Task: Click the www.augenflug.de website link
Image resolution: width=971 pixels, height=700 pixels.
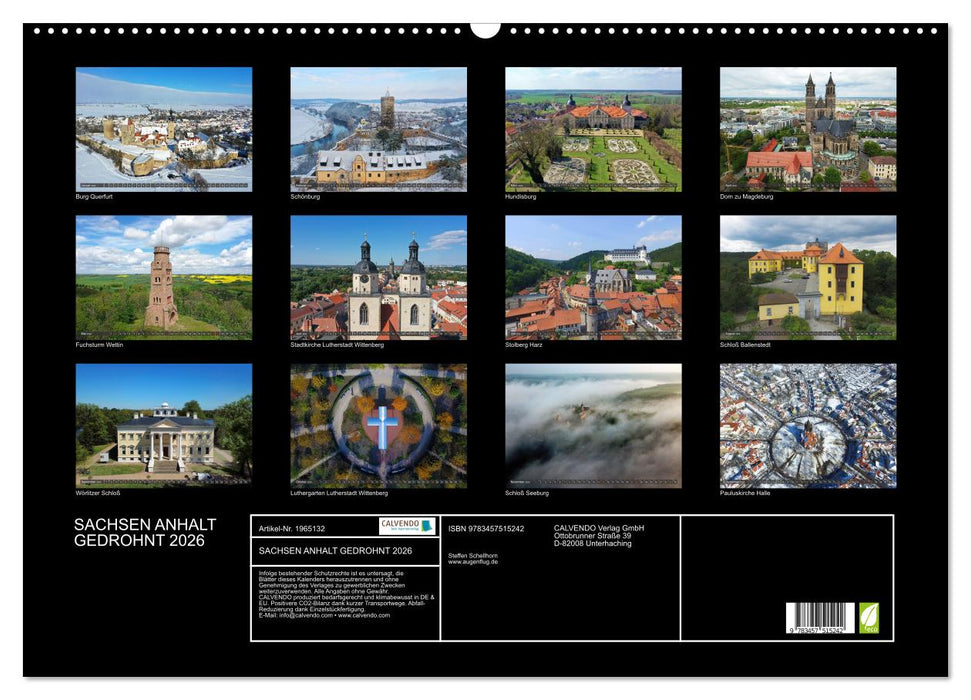Action: pos(472,562)
